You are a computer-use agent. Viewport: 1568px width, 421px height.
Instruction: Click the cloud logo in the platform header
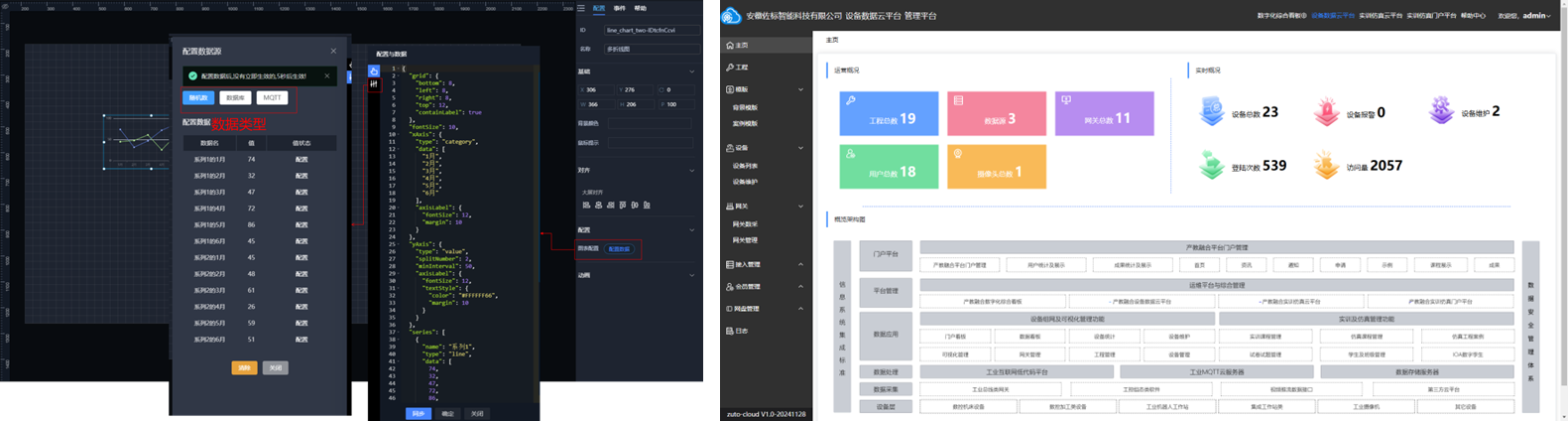click(731, 16)
